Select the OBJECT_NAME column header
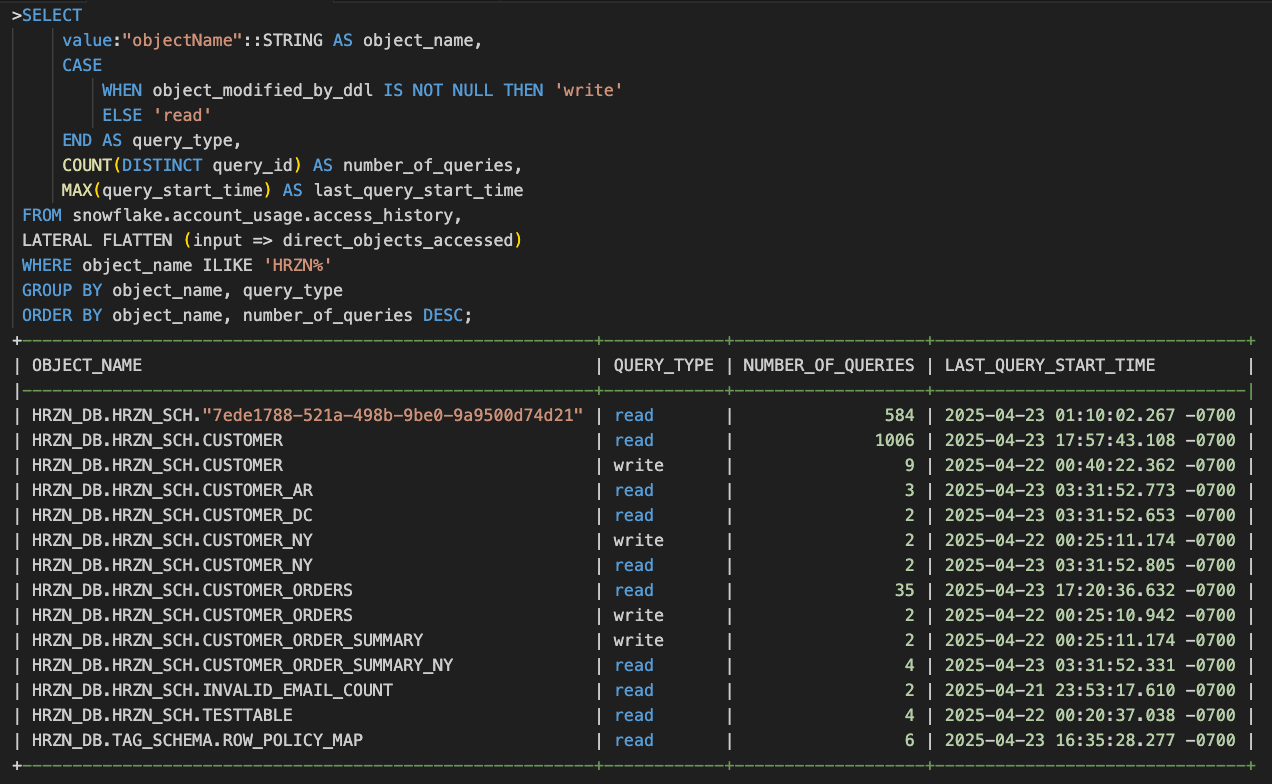 [87, 365]
